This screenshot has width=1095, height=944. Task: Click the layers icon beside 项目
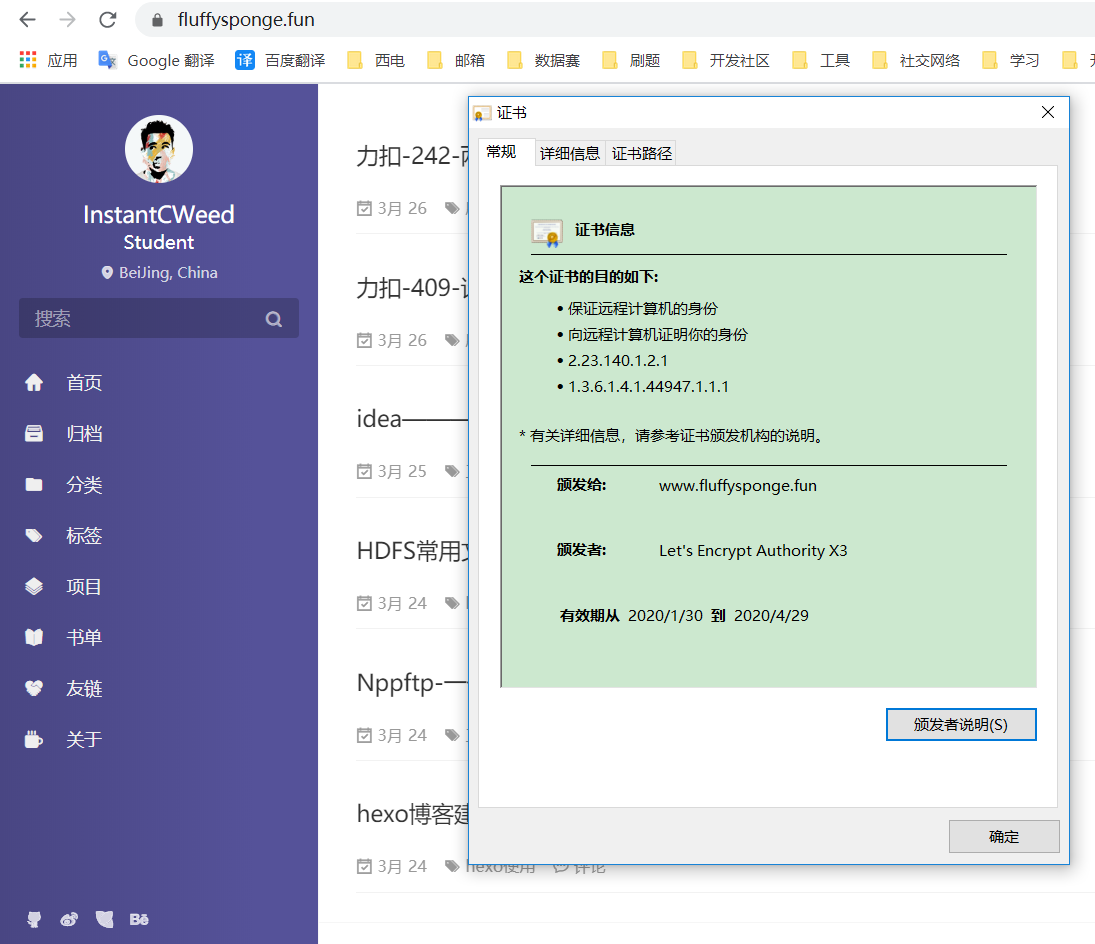pyautogui.click(x=34, y=587)
